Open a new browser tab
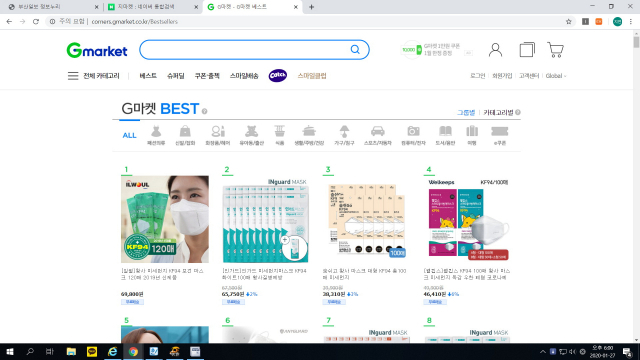 [x=311, y=7]
